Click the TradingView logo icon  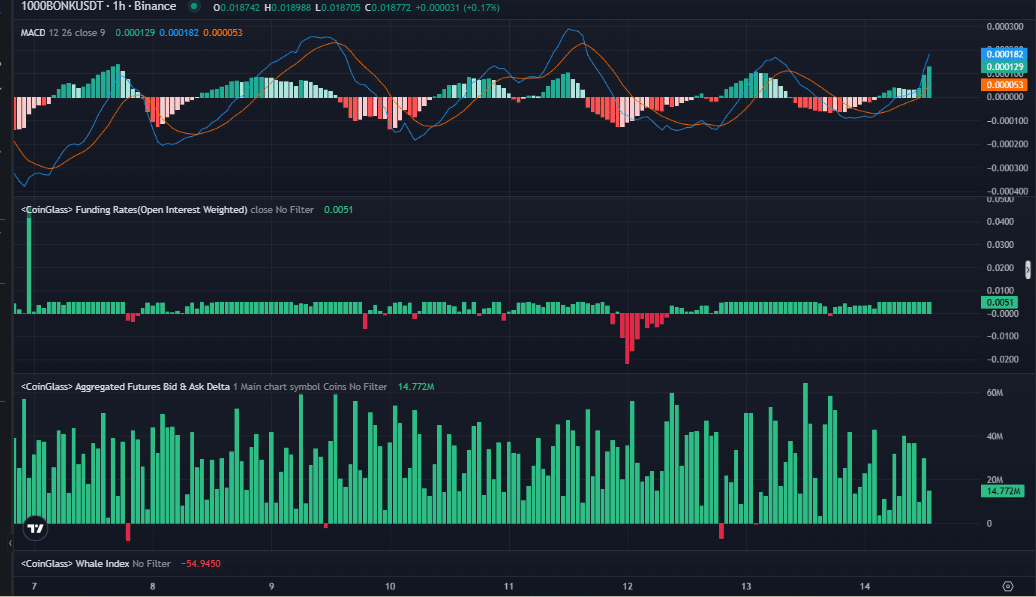(x=35, y=527)
